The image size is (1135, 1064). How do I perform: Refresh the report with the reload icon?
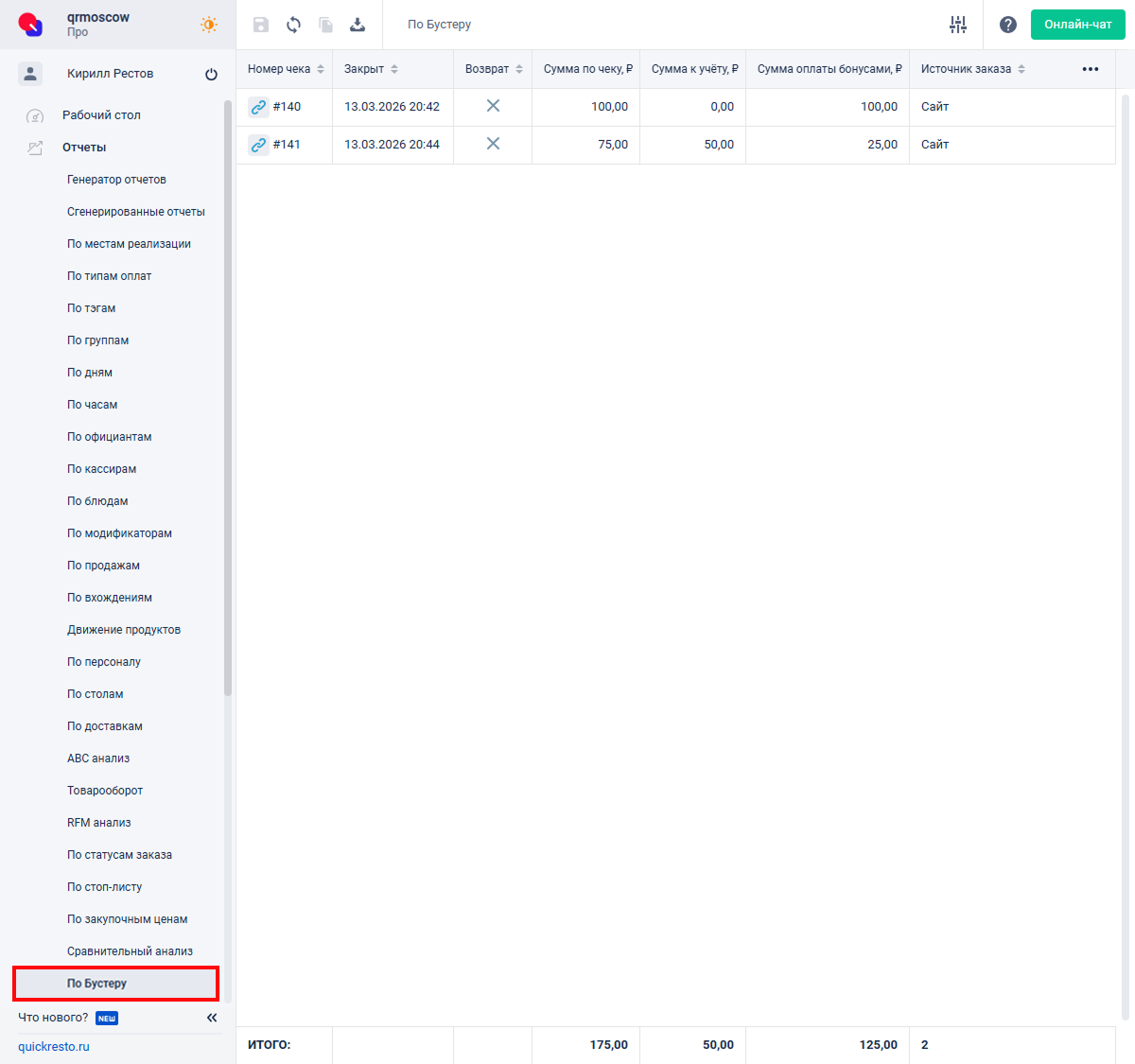pos(293,25)
